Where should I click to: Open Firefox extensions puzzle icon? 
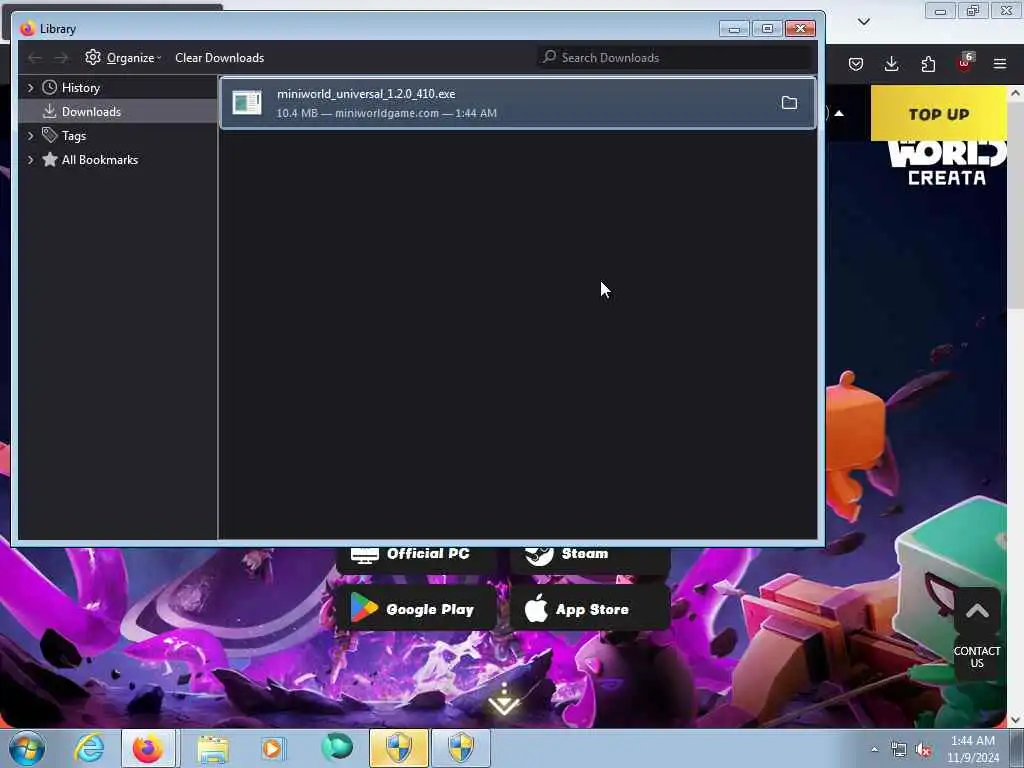928,64
